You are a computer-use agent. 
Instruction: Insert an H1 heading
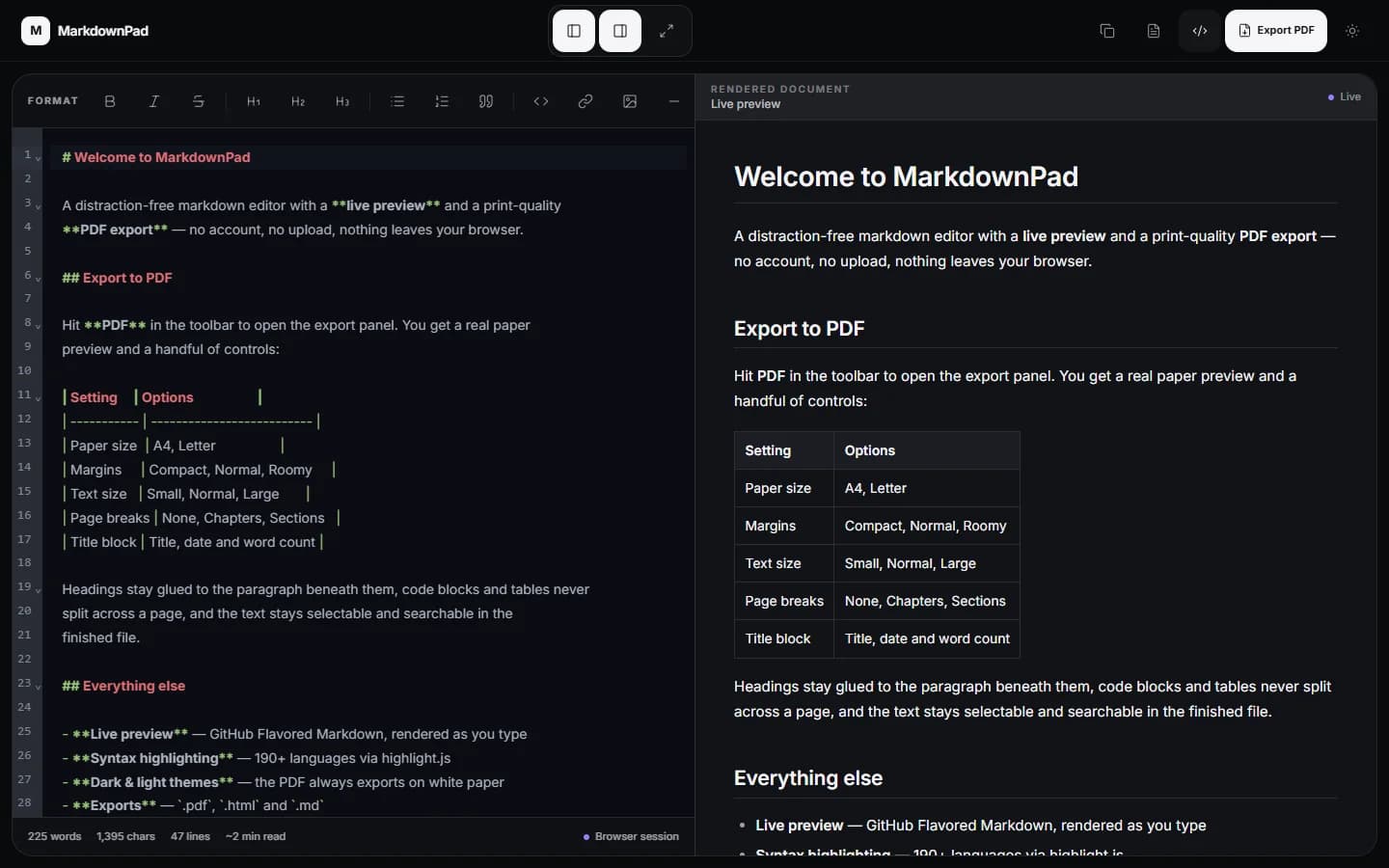click(254, 101)
